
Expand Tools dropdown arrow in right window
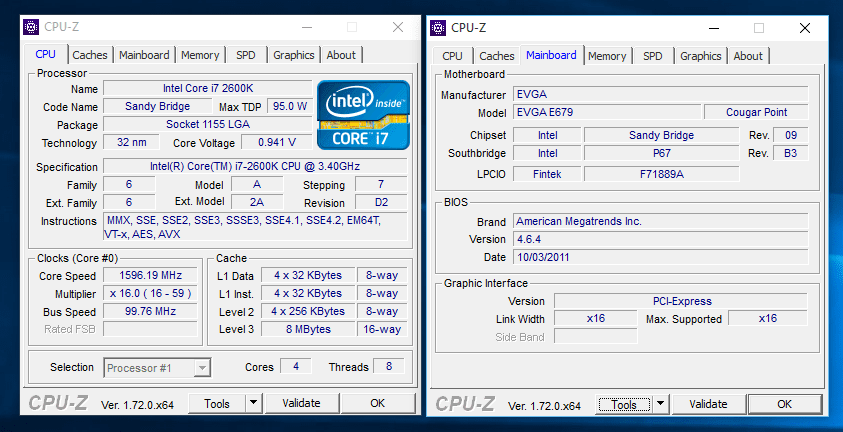click(x=660, y=404)
